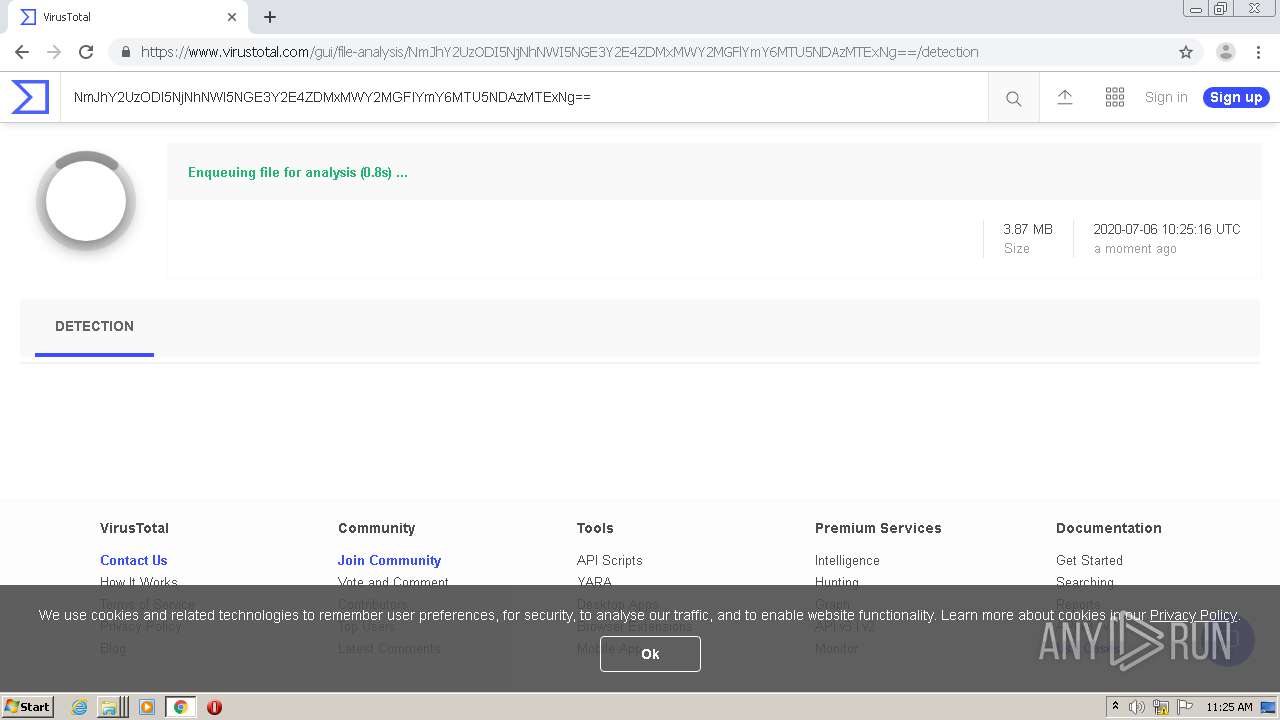Click the Enqueuing file for analysis status text
Viewport: 1280px width, 720px height.
click(298, 172)
